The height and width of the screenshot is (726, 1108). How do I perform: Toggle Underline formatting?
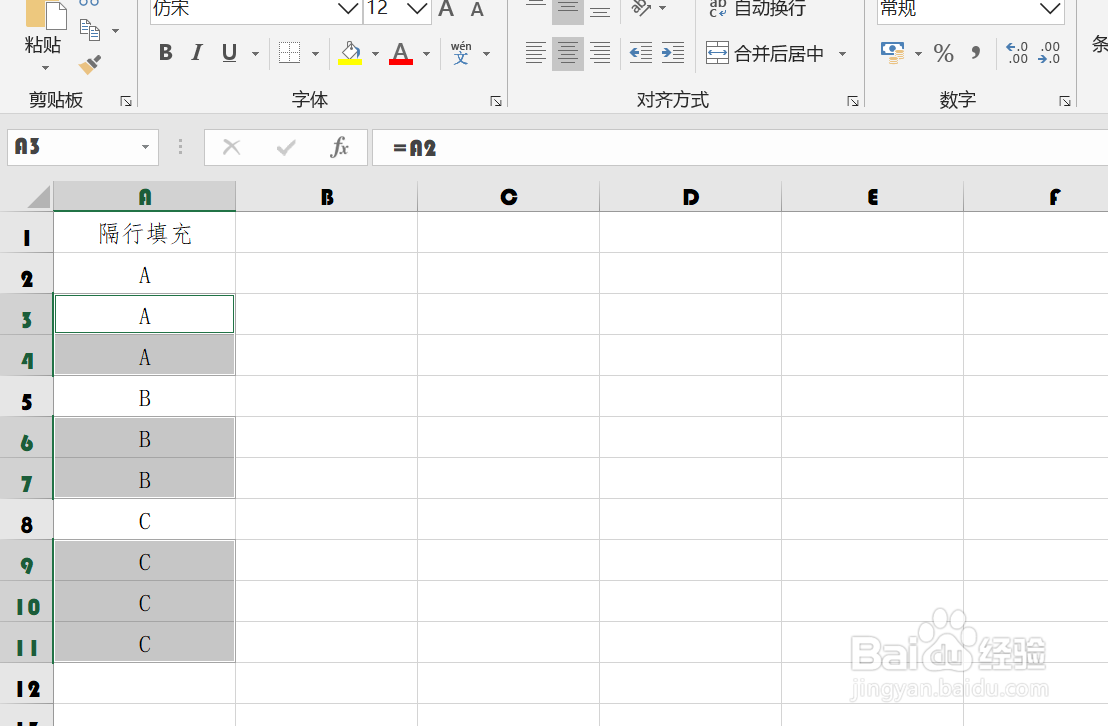(x=229, y=53)
